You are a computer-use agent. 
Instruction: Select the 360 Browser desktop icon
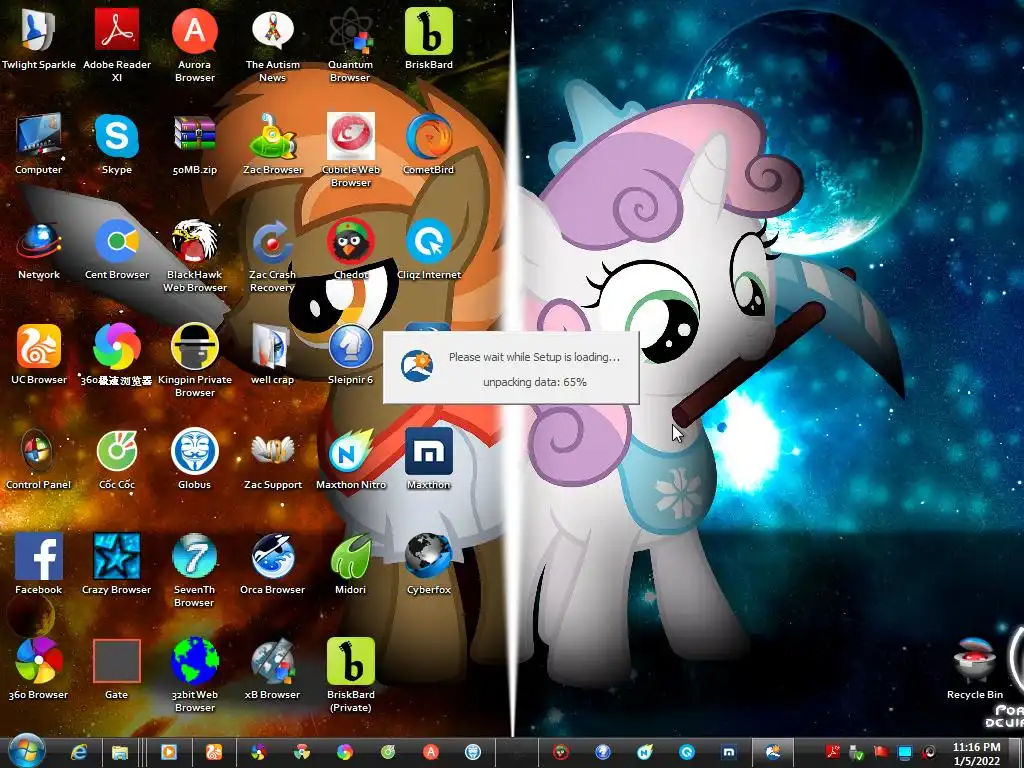39,661
